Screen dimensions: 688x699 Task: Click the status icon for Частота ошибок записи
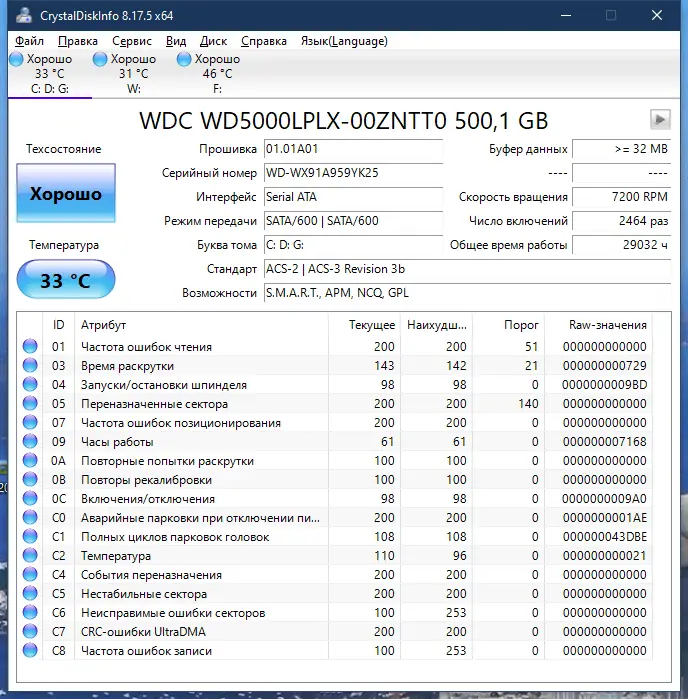(x=30, y=650)
